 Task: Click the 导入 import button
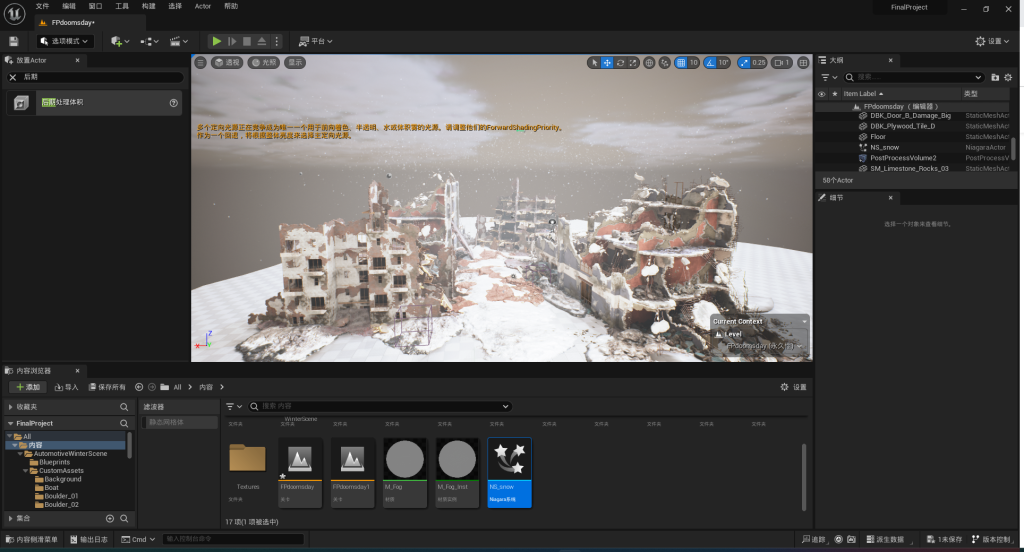[66, 387]
